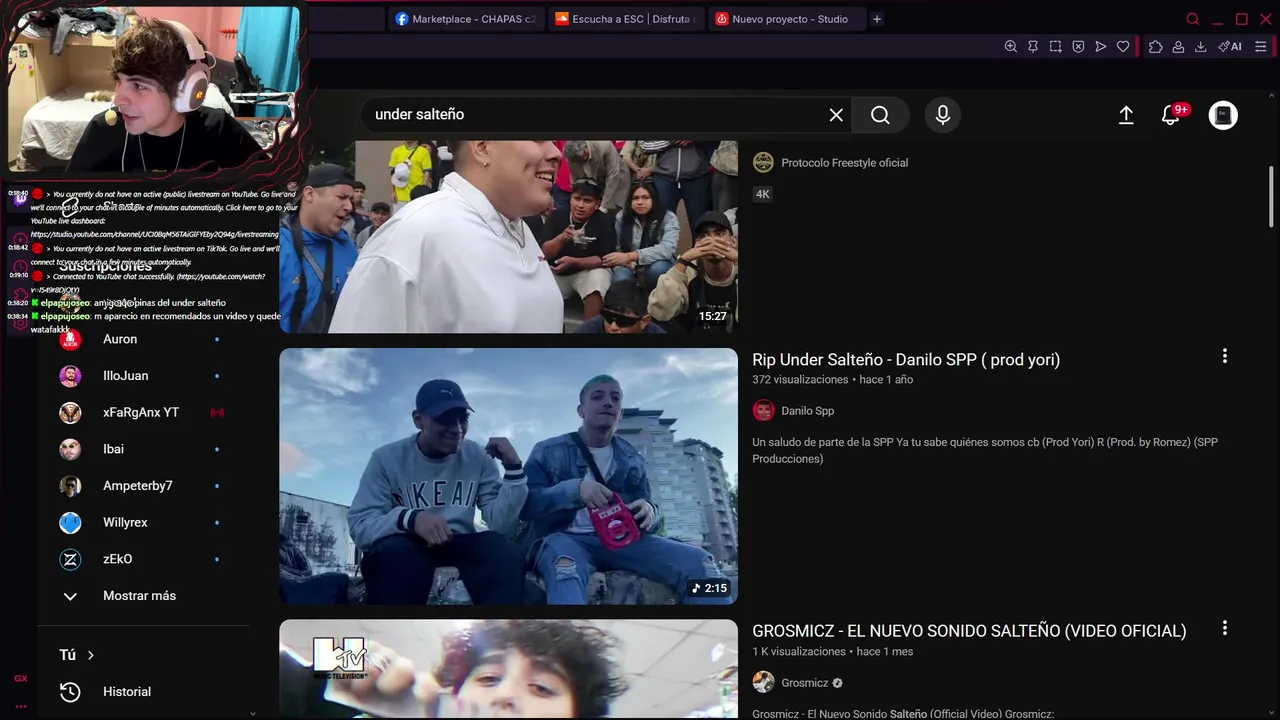The width and height of the screenshot is (1280, 720).
Task: Open options menu for GROSMICZ video
Action: 1224,628
